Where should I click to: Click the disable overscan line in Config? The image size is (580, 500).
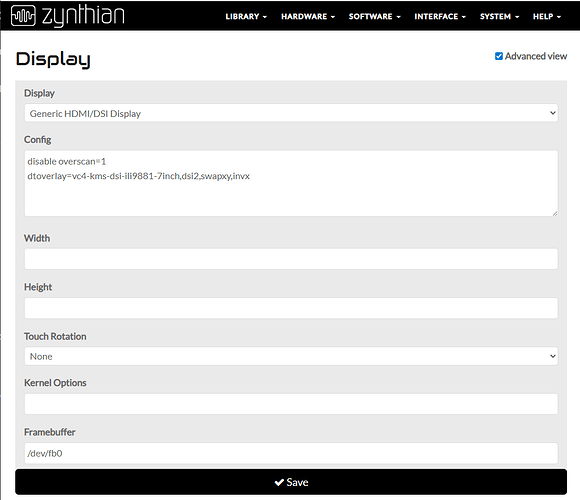pyautogui.click(x=67, y=162)
